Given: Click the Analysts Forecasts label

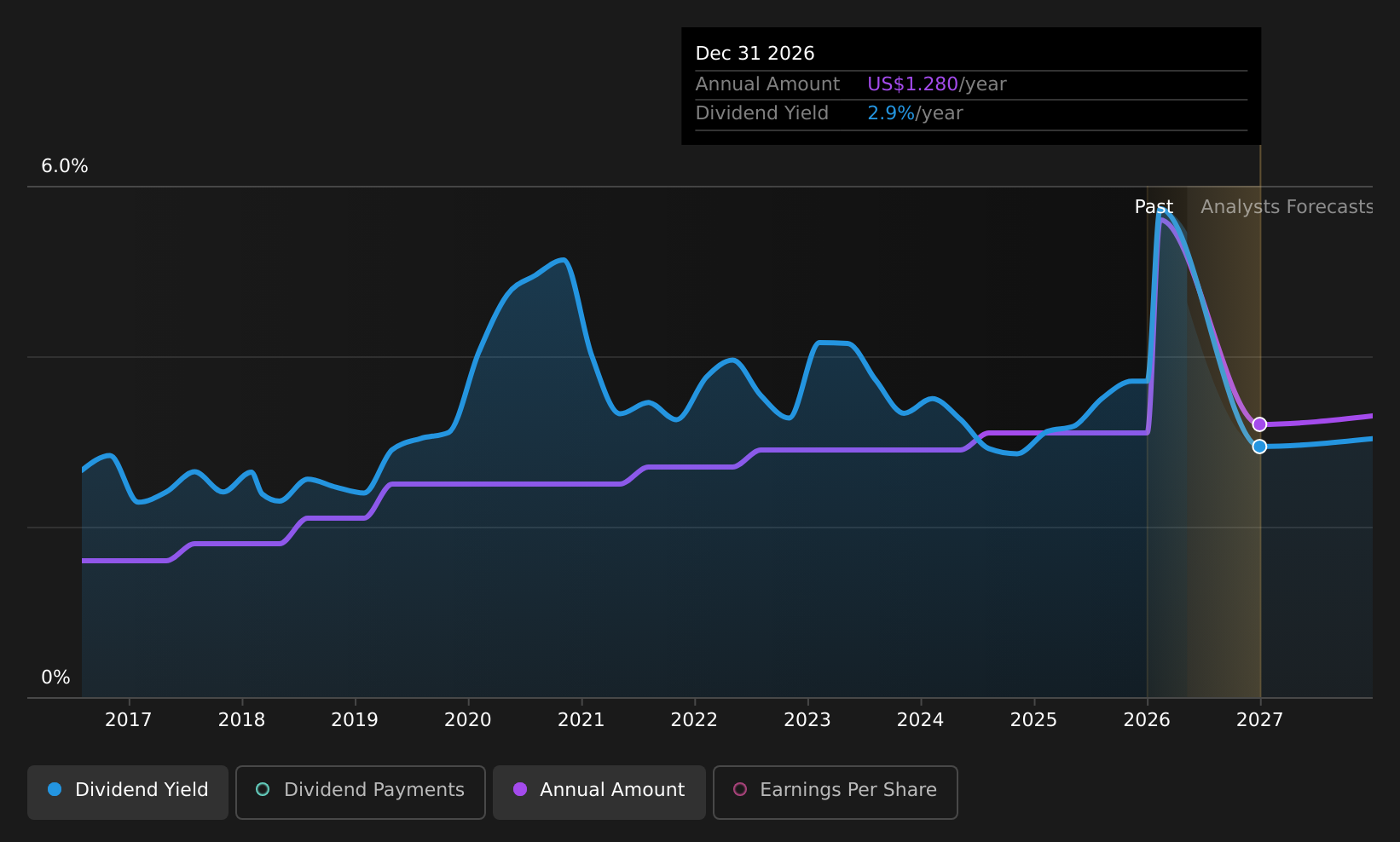Looking at the screenshot, I should pos(1287,207).
